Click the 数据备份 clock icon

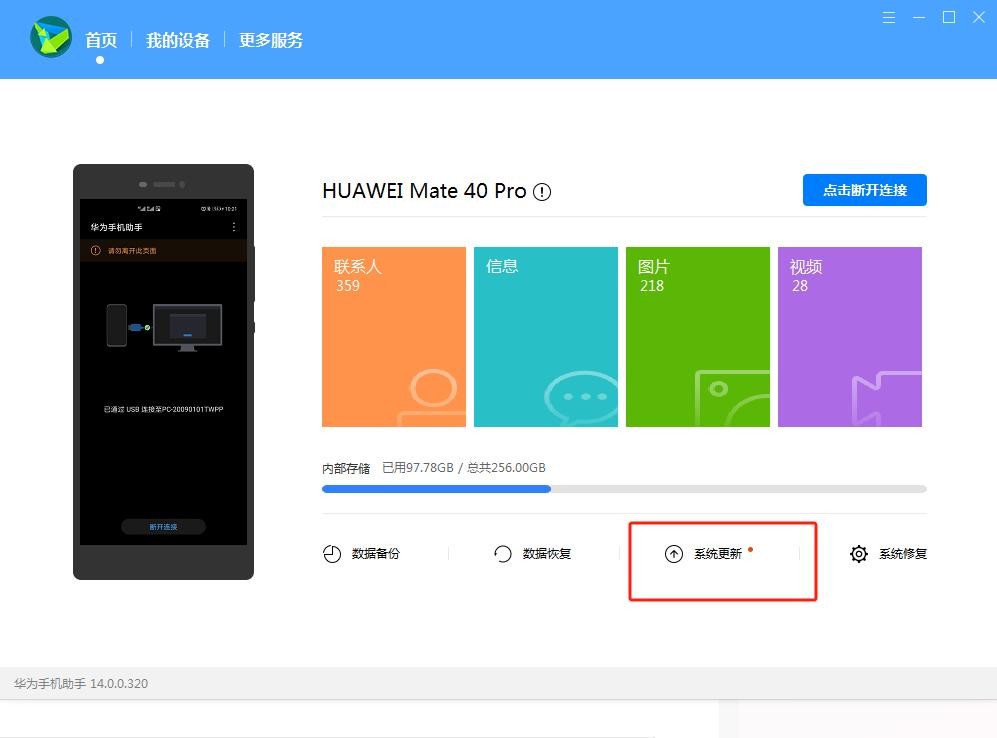click(332, 554)
